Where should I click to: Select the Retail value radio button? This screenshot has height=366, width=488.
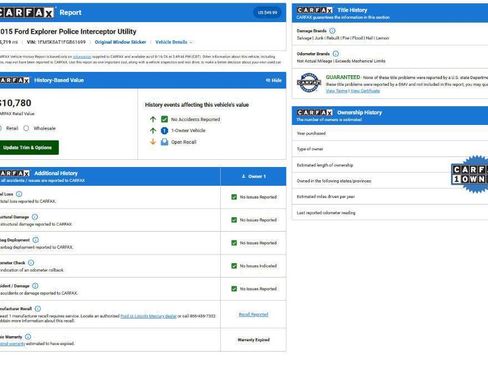pos(0,128)
